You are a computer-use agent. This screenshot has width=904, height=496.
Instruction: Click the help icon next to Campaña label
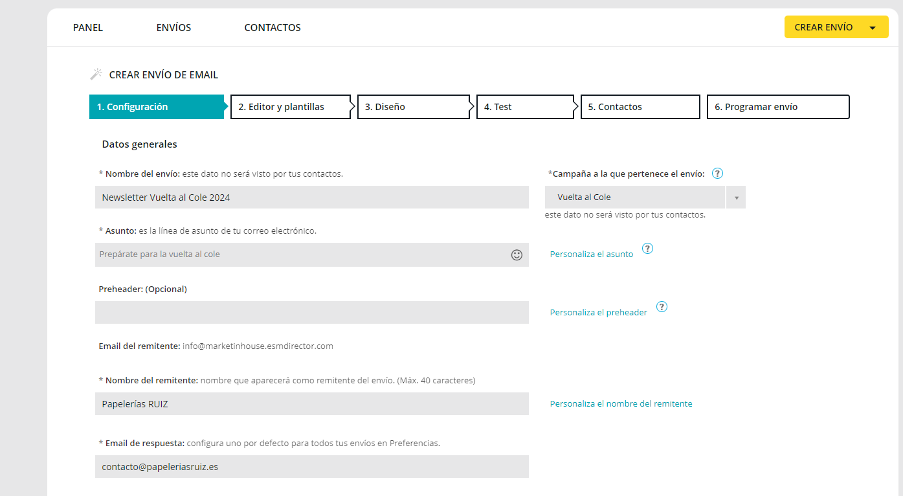[x=717, y=174]
